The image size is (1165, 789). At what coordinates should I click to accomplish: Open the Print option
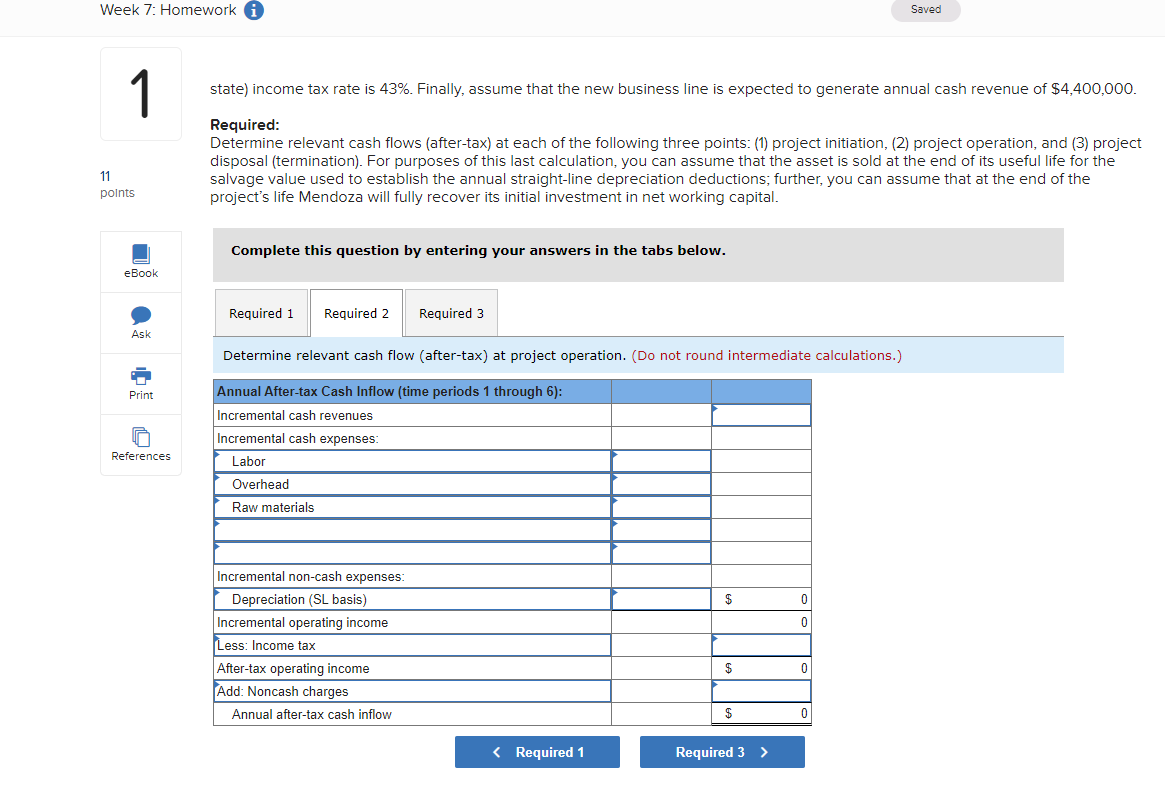(x=140, y=383)
